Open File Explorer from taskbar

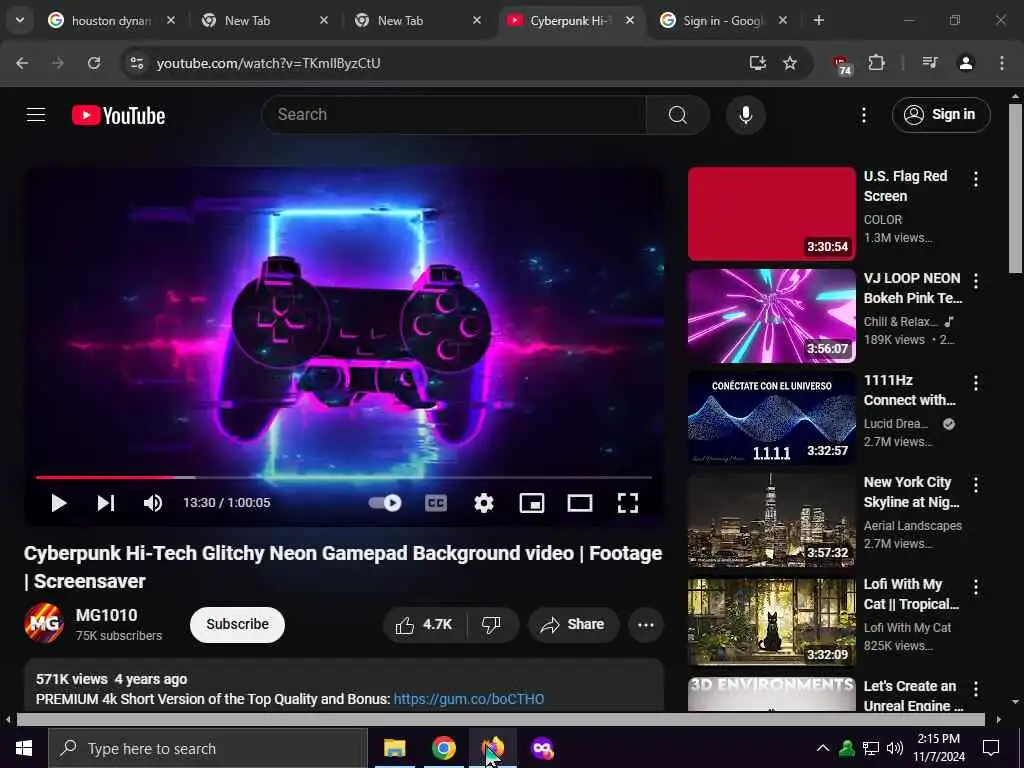coord(394,748)
